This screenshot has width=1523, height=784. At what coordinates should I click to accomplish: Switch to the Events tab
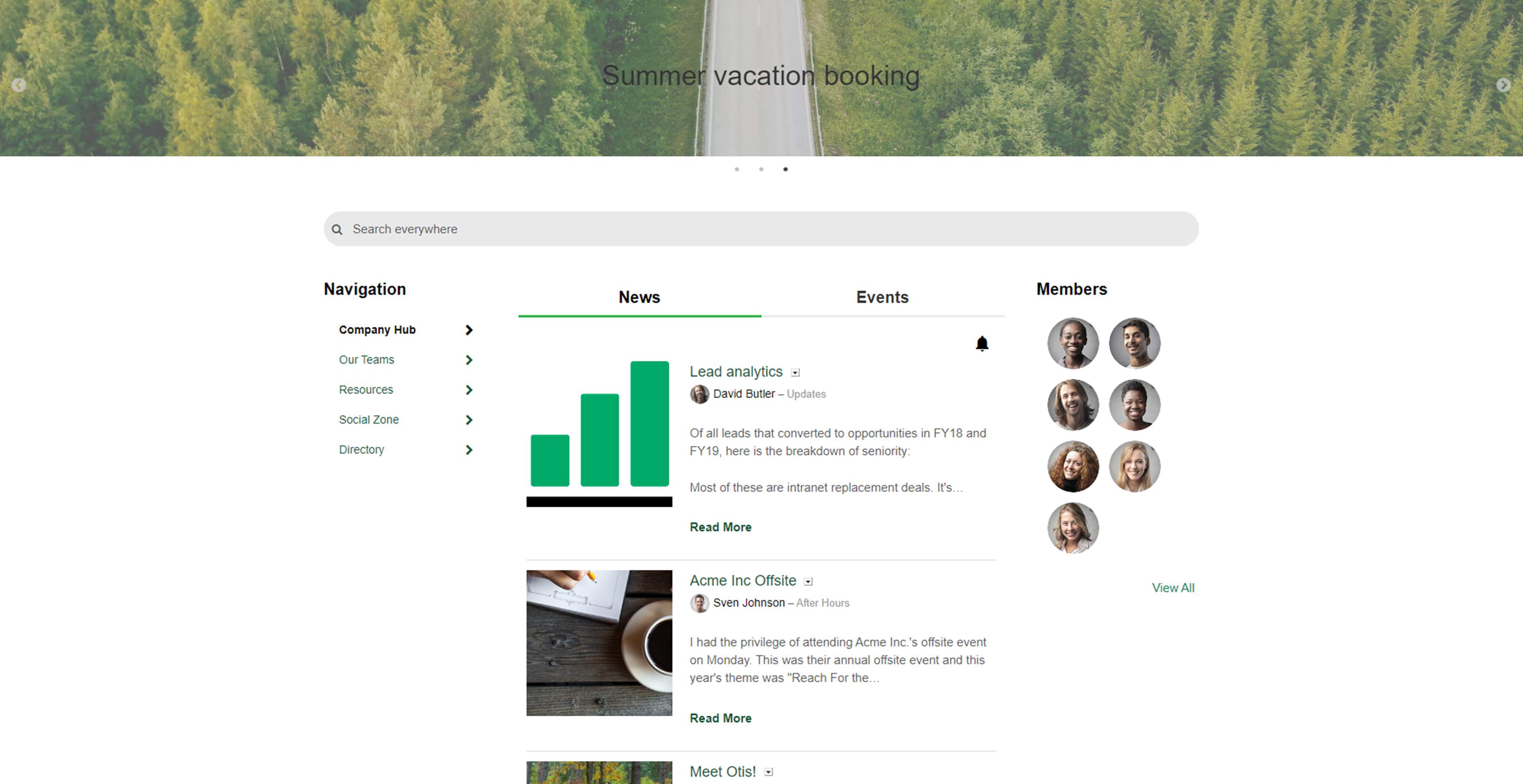[881, 296]
